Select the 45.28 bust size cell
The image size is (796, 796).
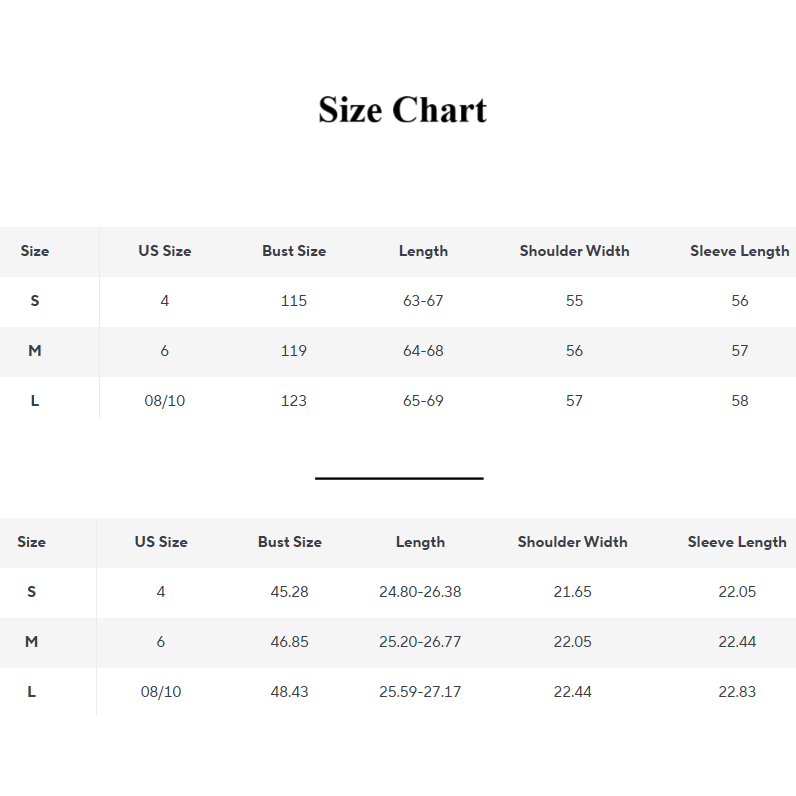click(x=289, y=592)
